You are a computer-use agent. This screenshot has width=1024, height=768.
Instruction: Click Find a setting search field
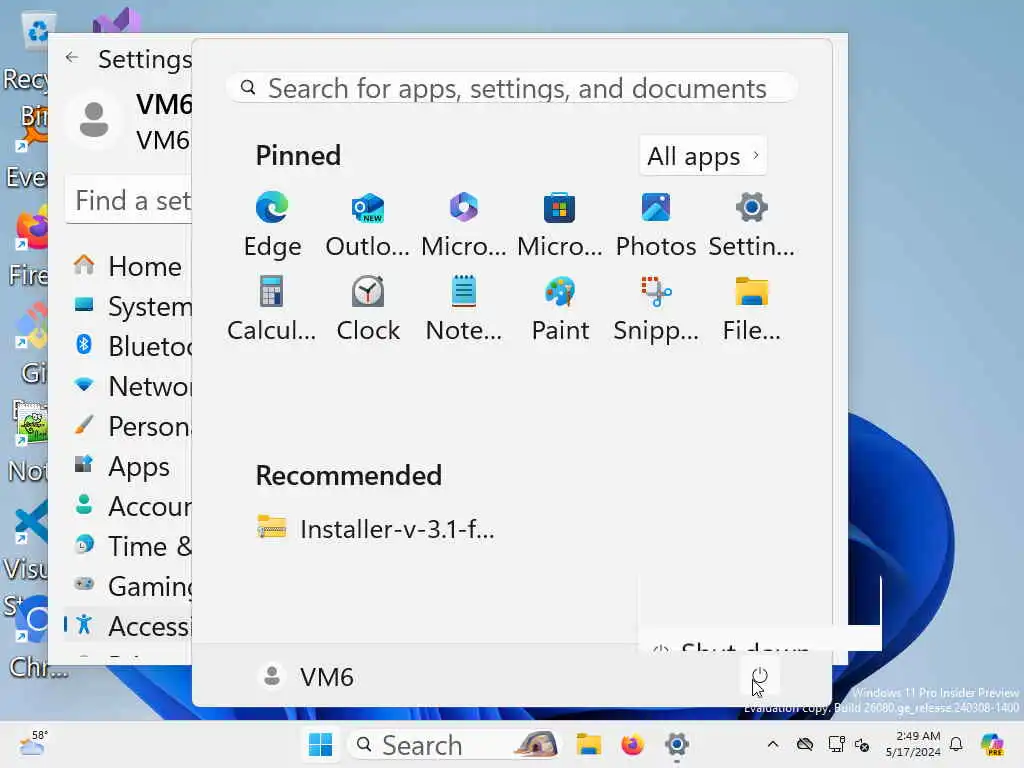pyautogui.click(x=129, y=200)
